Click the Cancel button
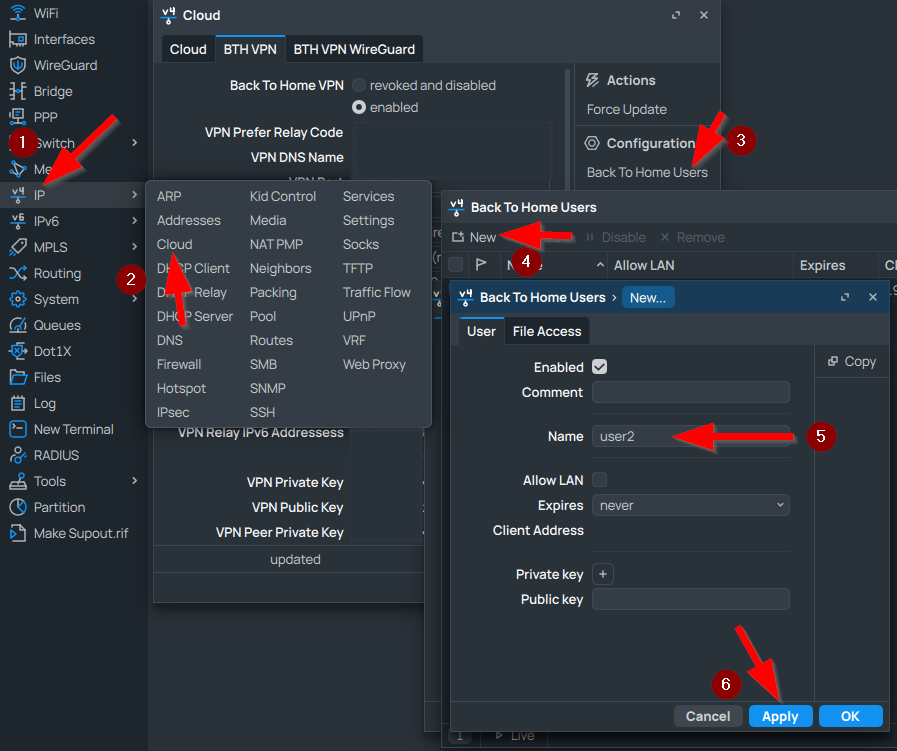Screen dimensions: 897x751 tap(708, 716)
